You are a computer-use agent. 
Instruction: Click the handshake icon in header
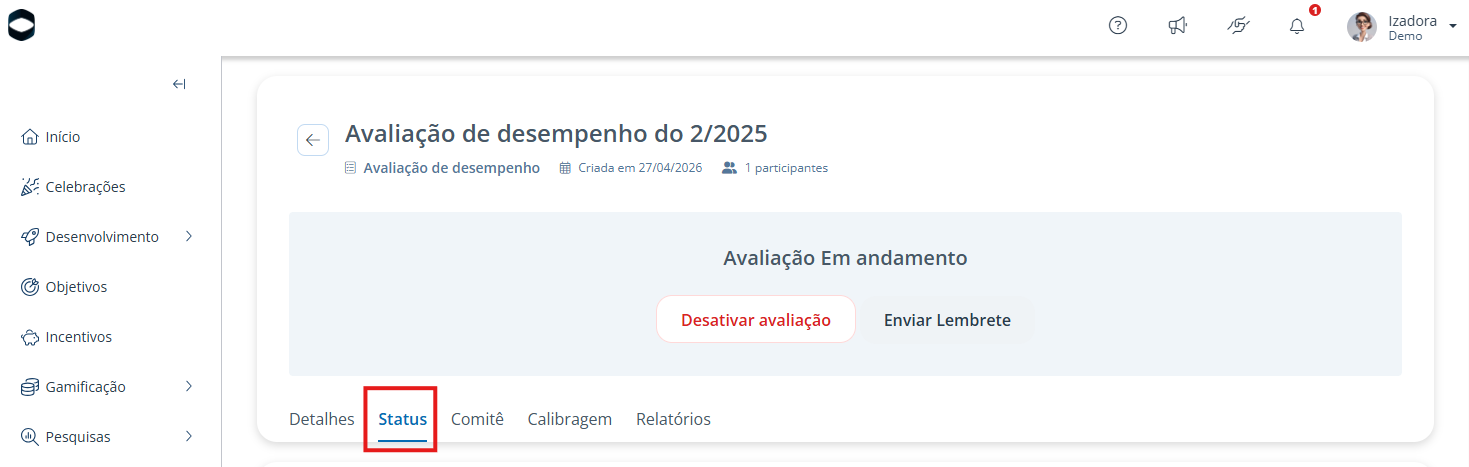click(1238, 26)
